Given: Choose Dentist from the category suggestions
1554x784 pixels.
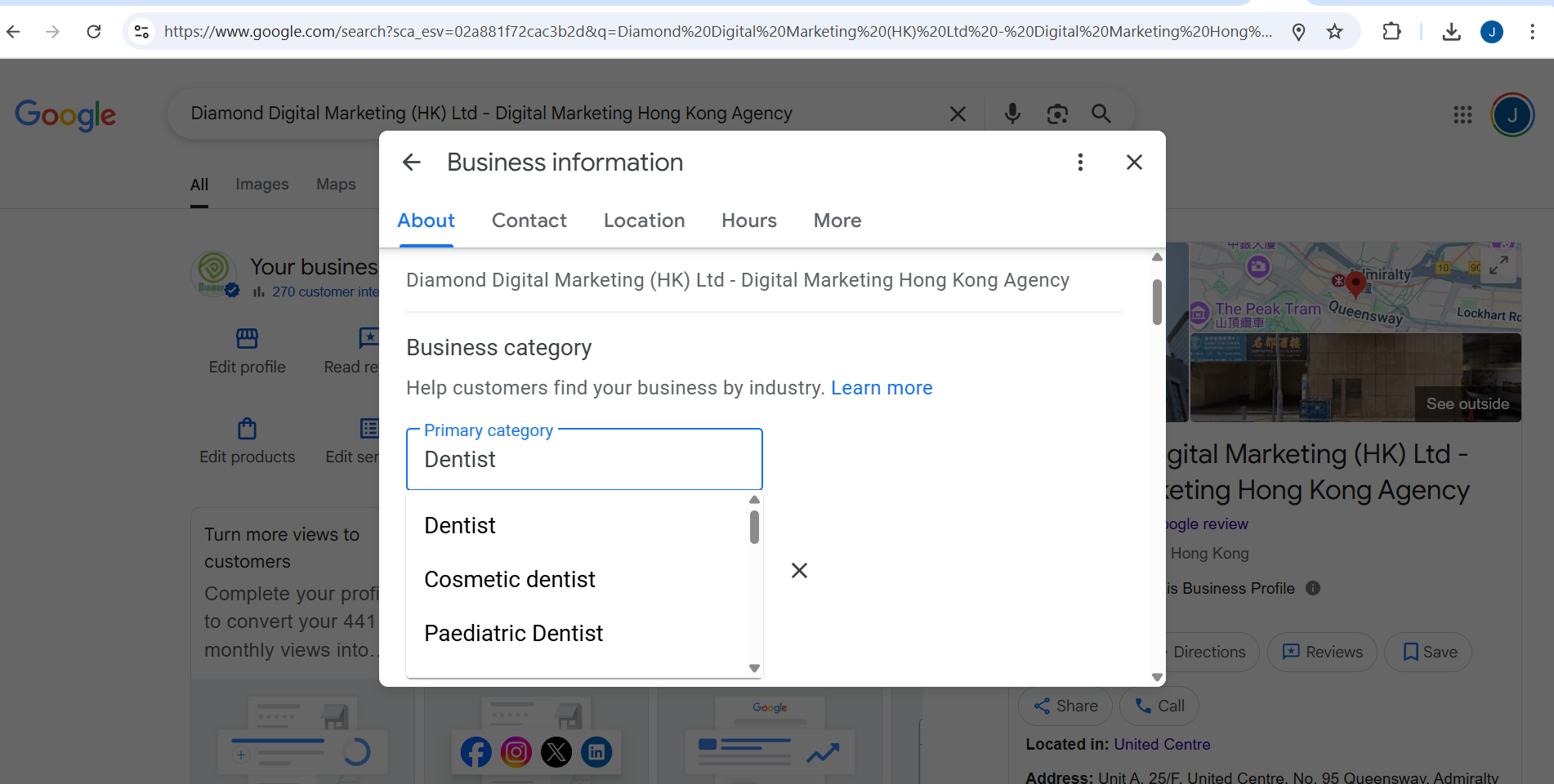Looking at the screenshot, I should point(577,526).
